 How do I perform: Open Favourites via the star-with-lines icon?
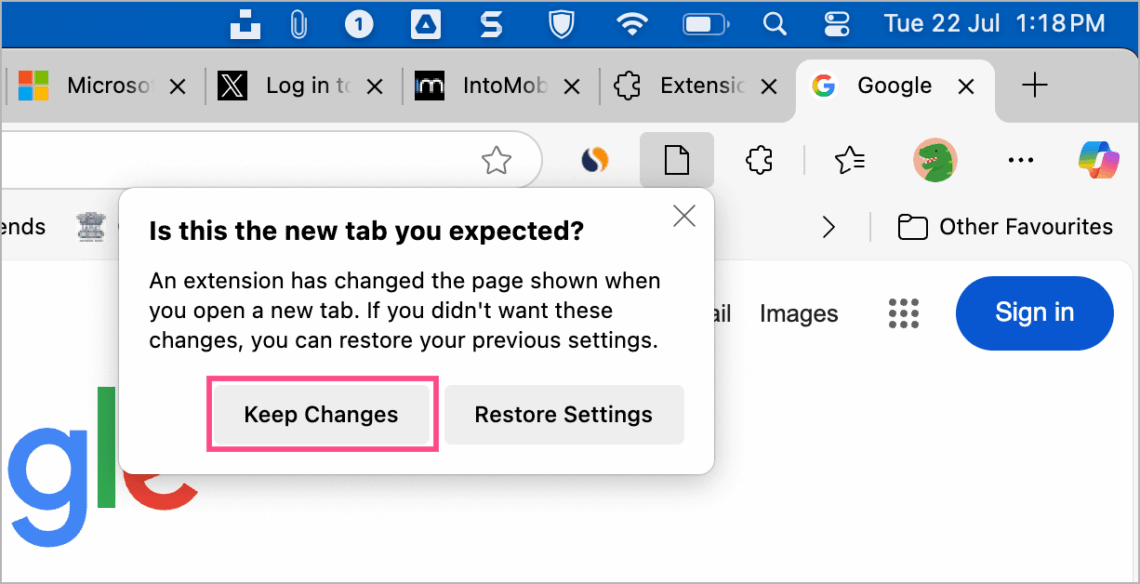point(849,160)
